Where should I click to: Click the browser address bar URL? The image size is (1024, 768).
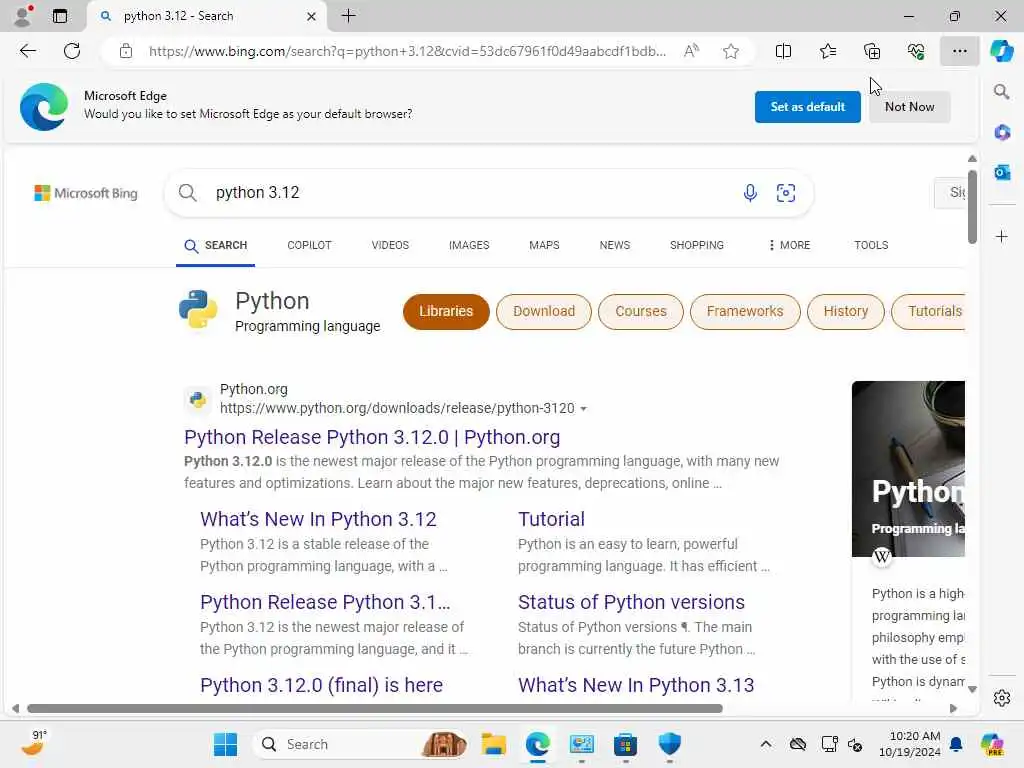[x=407, y=51]
